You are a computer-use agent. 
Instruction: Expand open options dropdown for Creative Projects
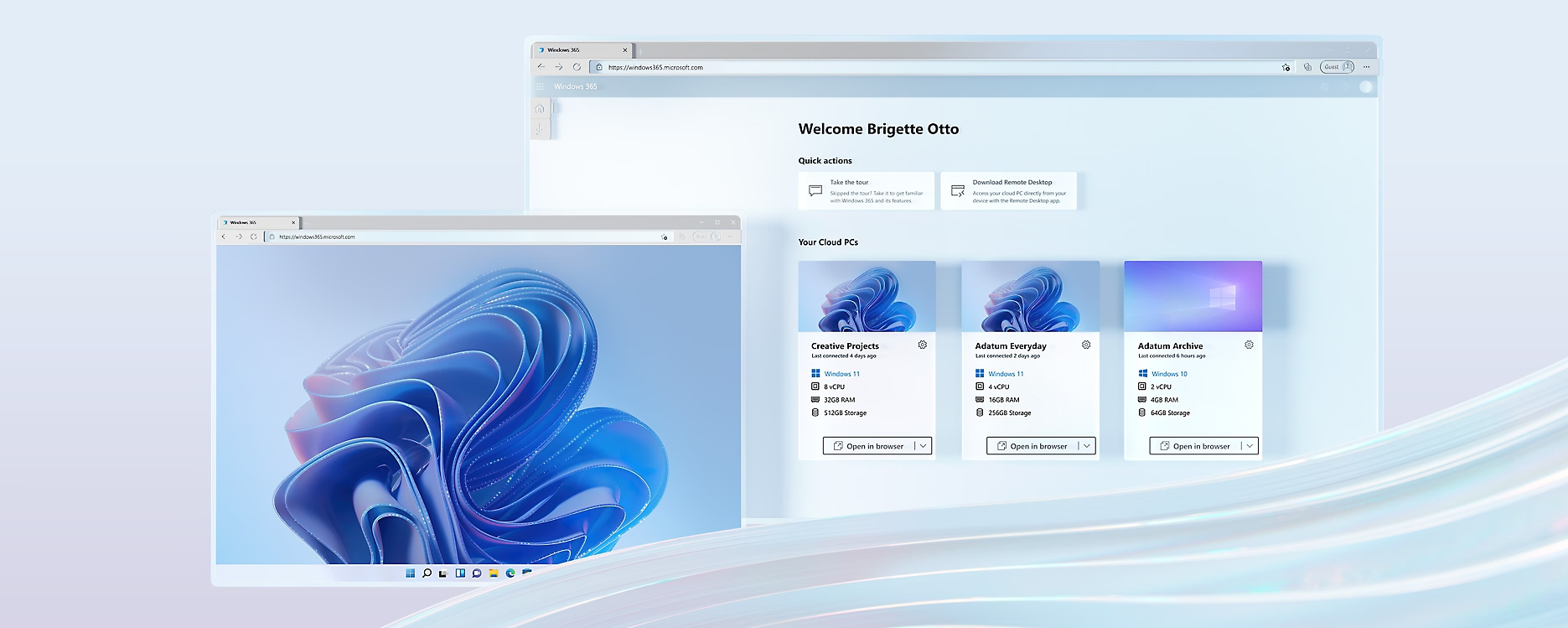point(923,446)
